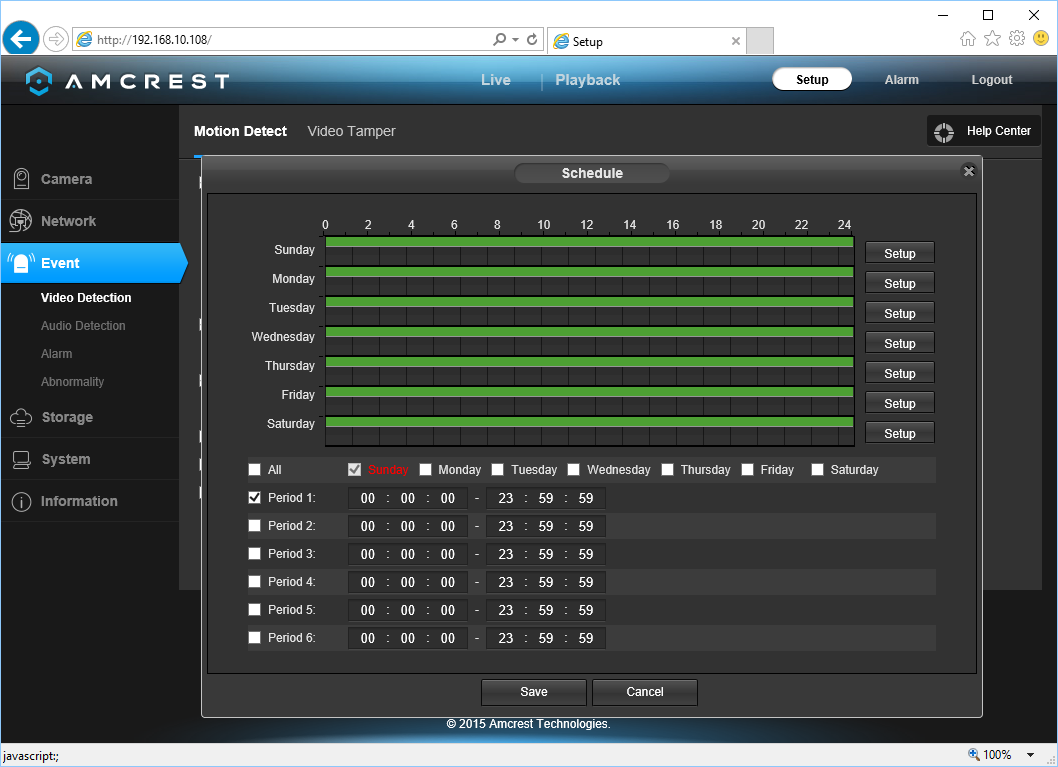The height and width of the screenshot is (767, 1058).
Task: Click the Information icon in sidebar
Action: click(x=20, y=502)
